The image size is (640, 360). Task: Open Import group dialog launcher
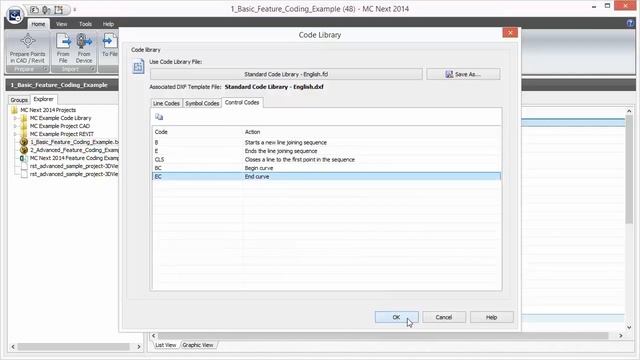pos(92,69)
